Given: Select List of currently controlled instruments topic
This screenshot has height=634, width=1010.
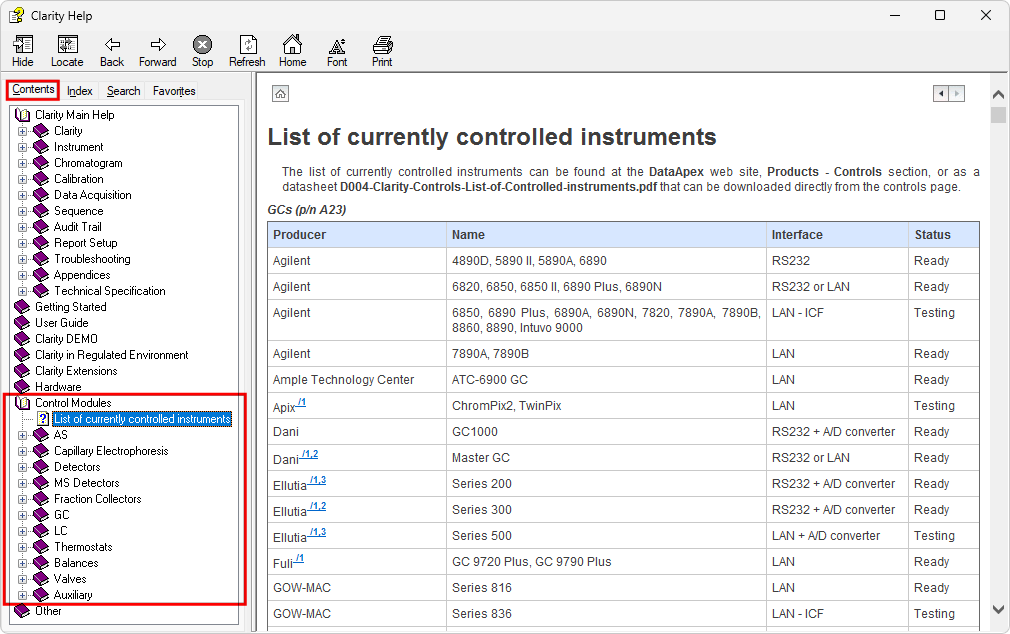Looking at the screenshot, I should click(x=142, y=419).
